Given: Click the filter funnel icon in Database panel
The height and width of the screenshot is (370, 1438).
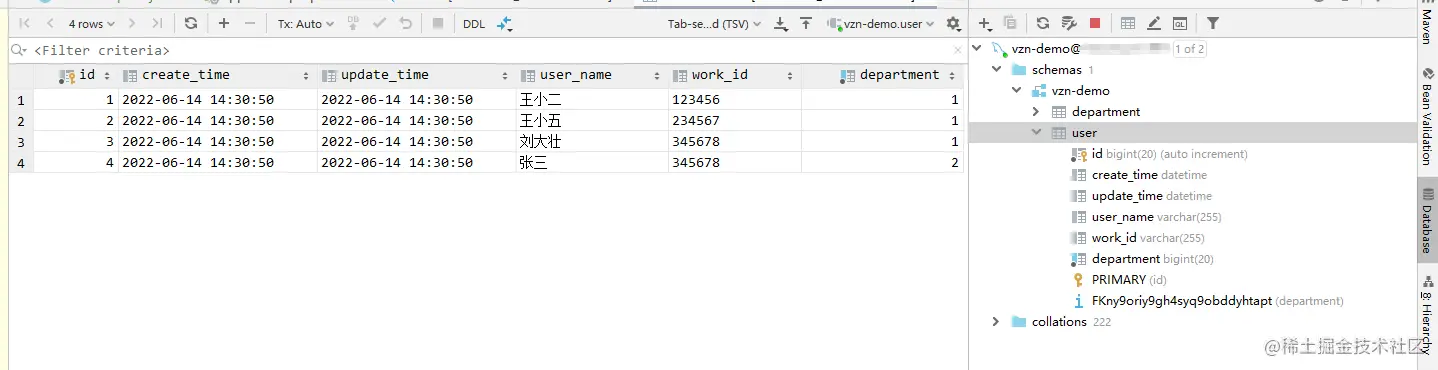Looking at the screenshot, I should click(1213, 23).
